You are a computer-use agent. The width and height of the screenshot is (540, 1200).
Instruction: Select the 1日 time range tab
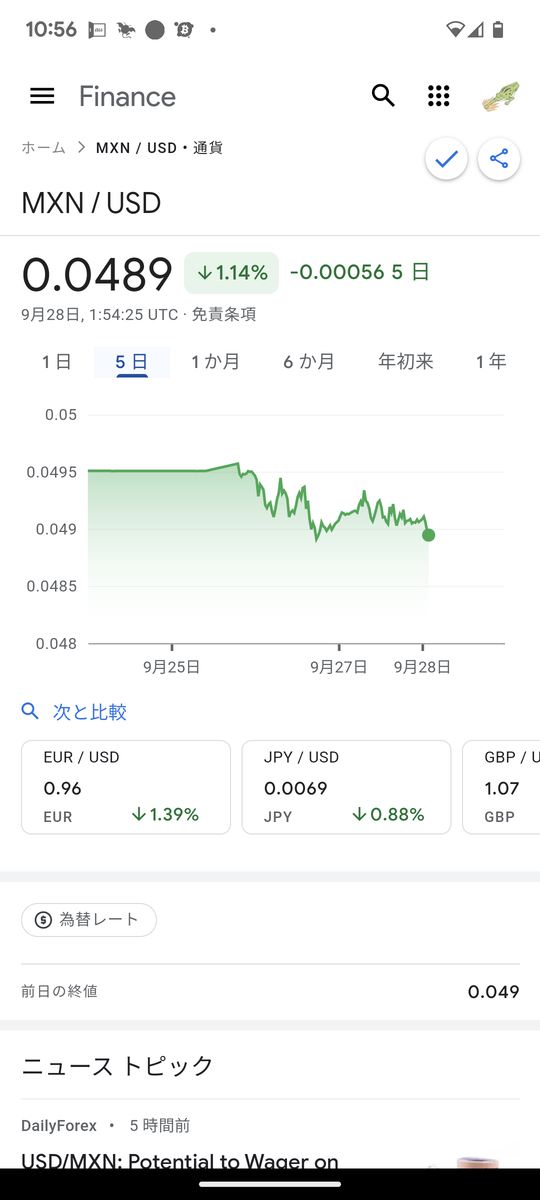57,362
